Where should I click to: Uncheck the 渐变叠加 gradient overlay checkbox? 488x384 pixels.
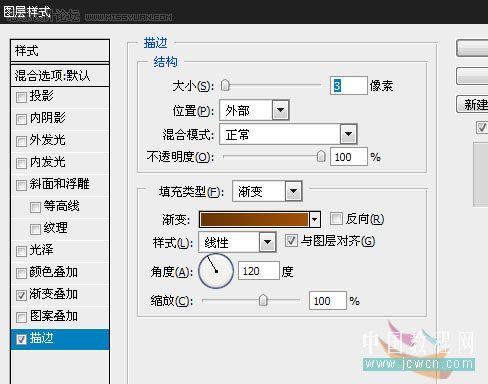[x=21, y=295]
